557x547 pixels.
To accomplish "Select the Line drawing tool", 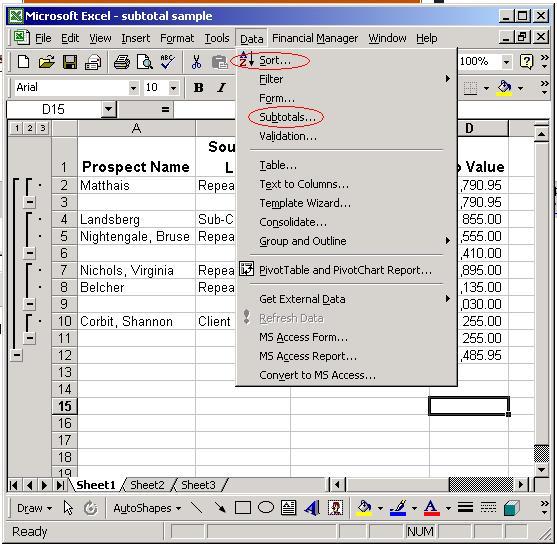I will (x=196, y=508).
